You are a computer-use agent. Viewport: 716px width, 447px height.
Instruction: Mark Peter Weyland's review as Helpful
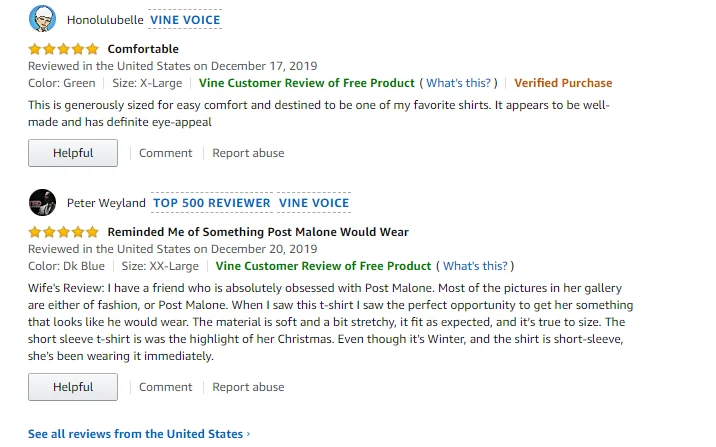(73, 387)
